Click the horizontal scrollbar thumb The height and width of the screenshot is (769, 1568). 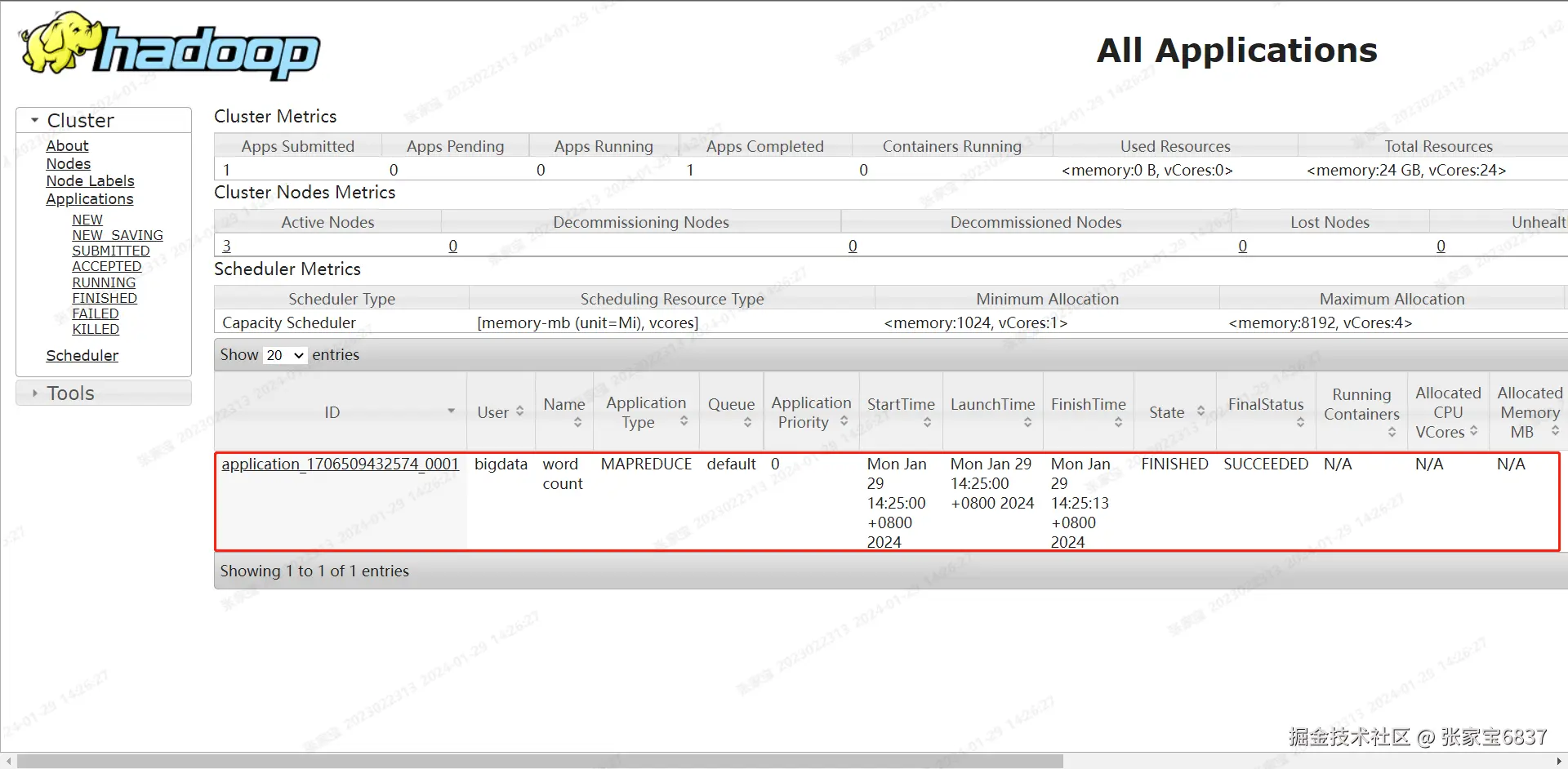point(540,761)
